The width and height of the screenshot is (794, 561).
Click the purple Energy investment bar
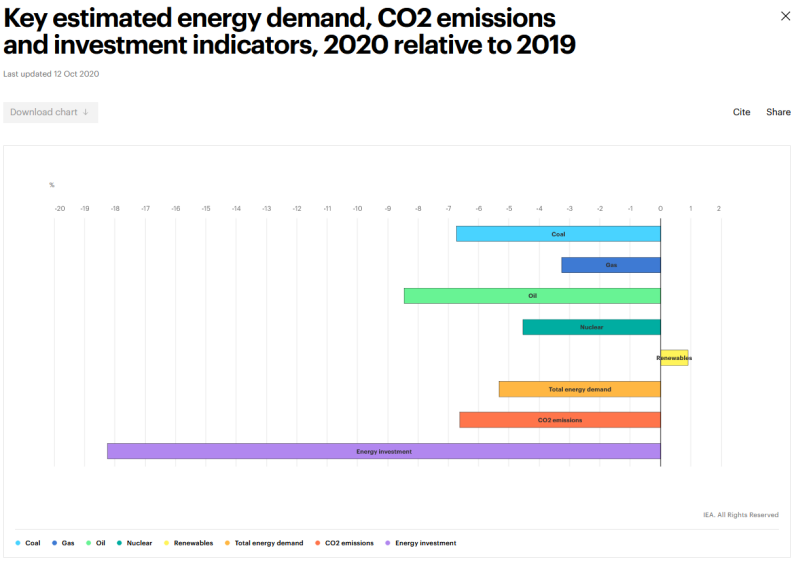coord(383,451)
